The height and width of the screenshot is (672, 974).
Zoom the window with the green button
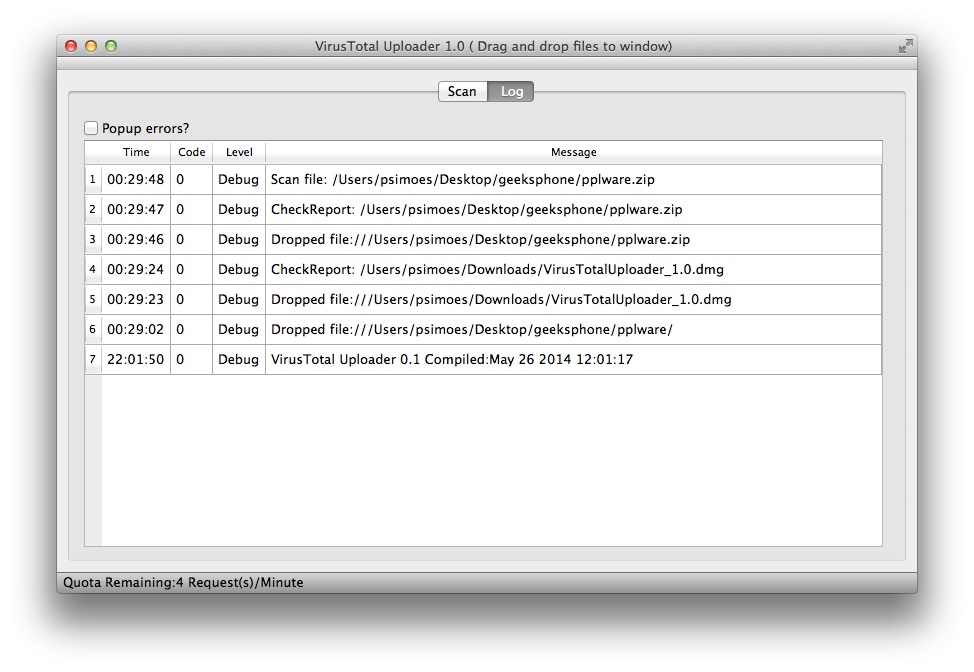click(111, 46)
